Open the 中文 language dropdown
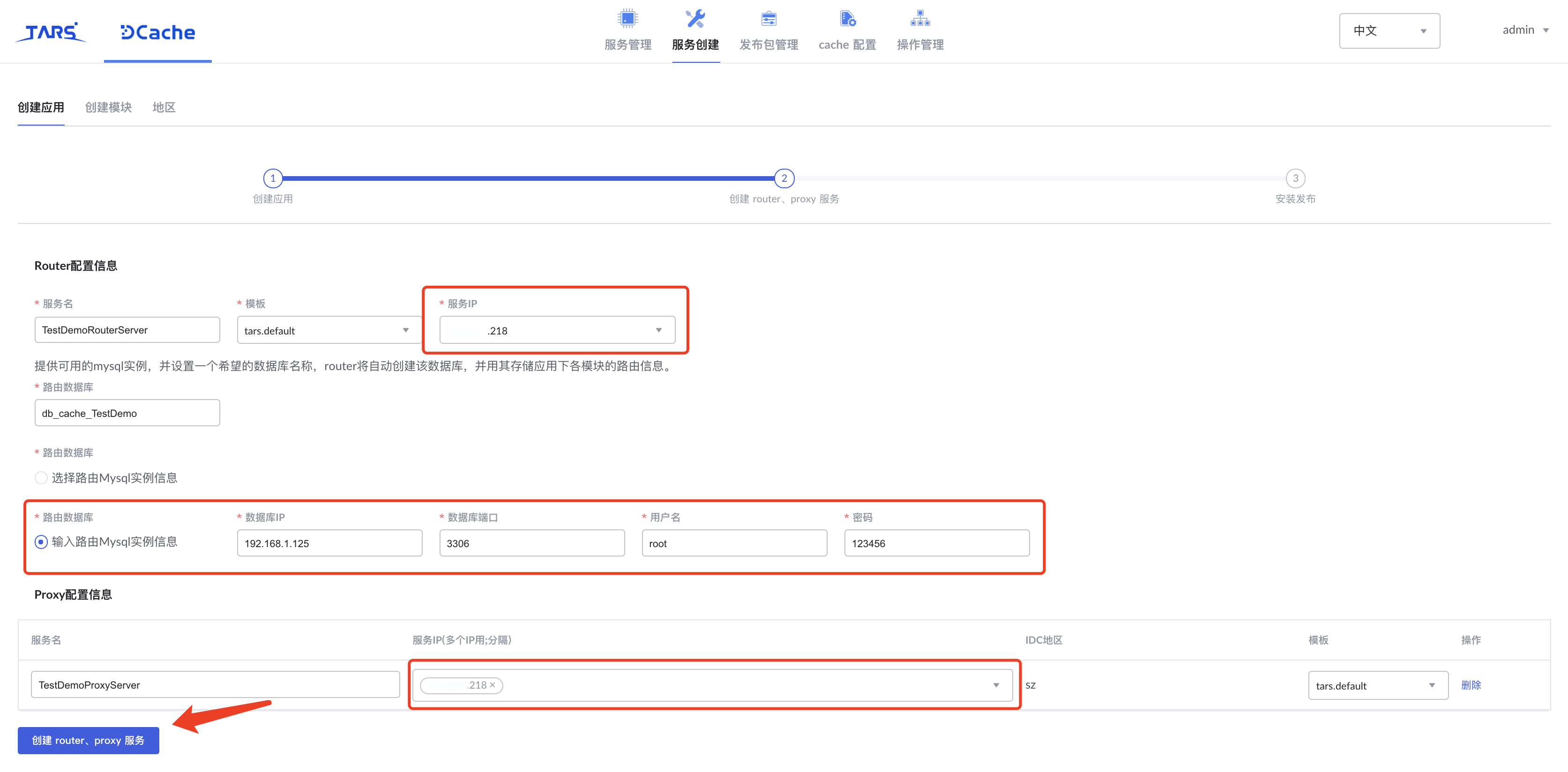Viewport: 1568px width, 772px height. pyautogui.click(x=1389, y=30)
